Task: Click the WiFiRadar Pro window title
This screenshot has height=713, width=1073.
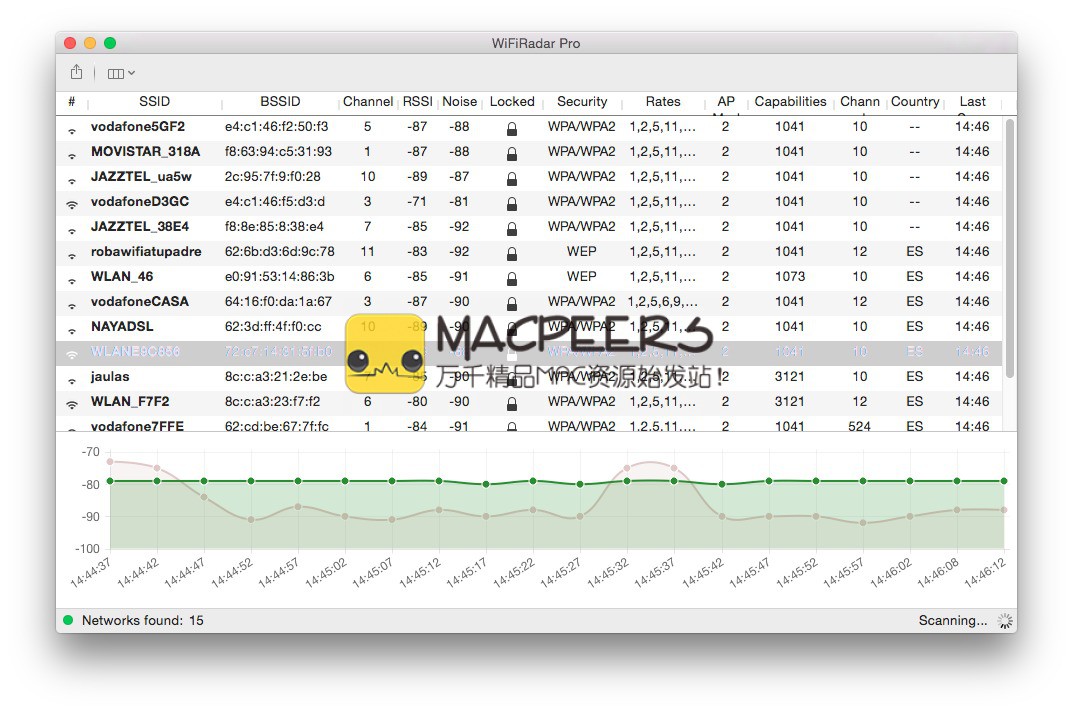Action: (x=536, y=43)
